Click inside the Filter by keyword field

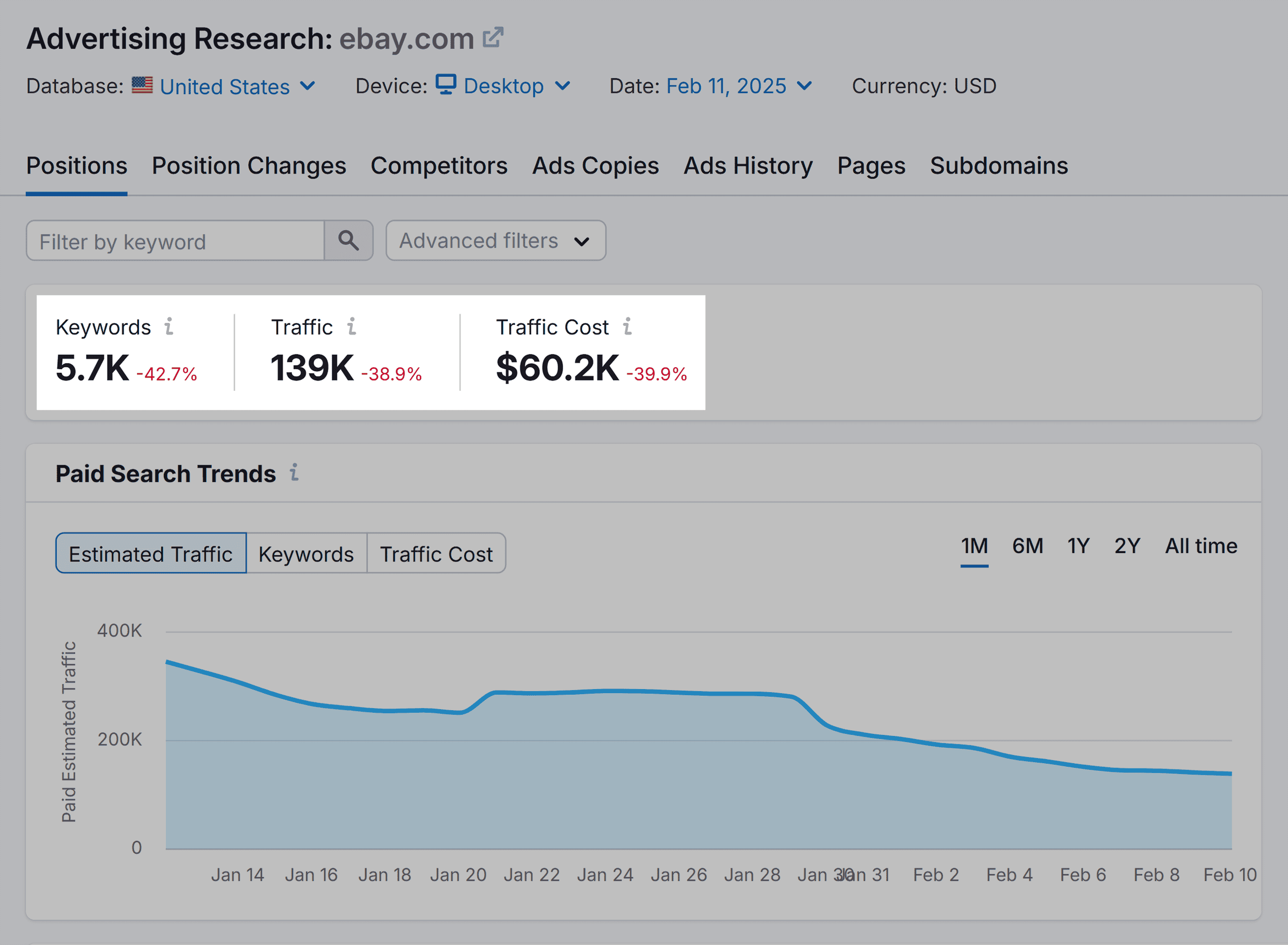(x=172, y=241)
